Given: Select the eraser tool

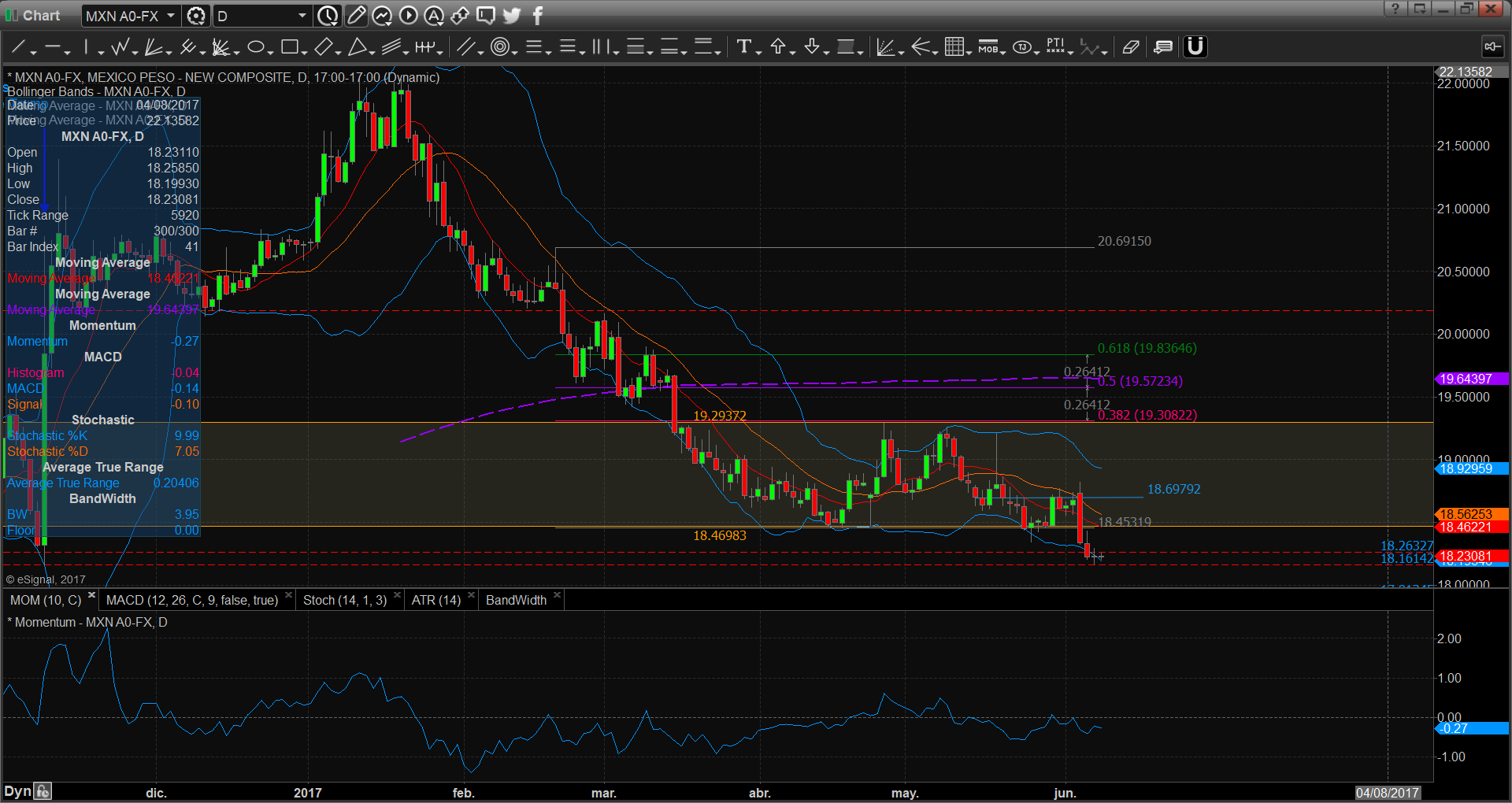Looking at the screenshot, I should (x=1131, y=47).
